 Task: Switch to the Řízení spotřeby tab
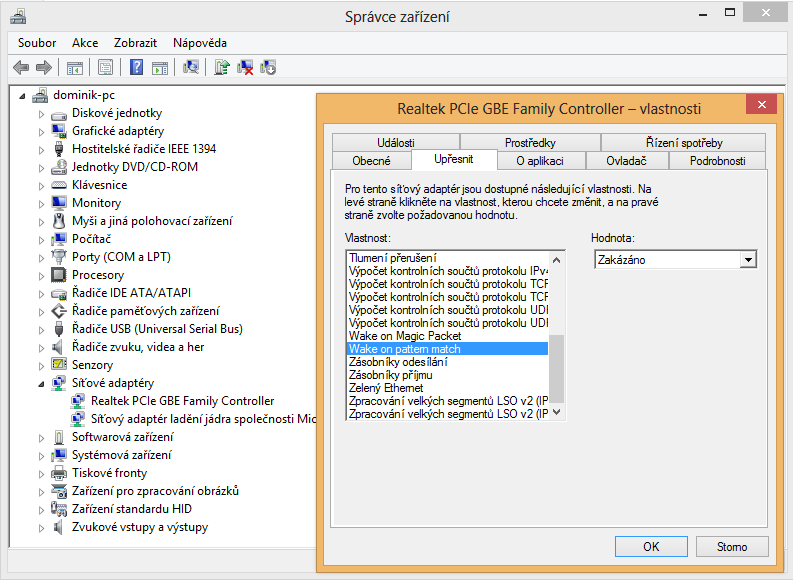tap(684, 143)
